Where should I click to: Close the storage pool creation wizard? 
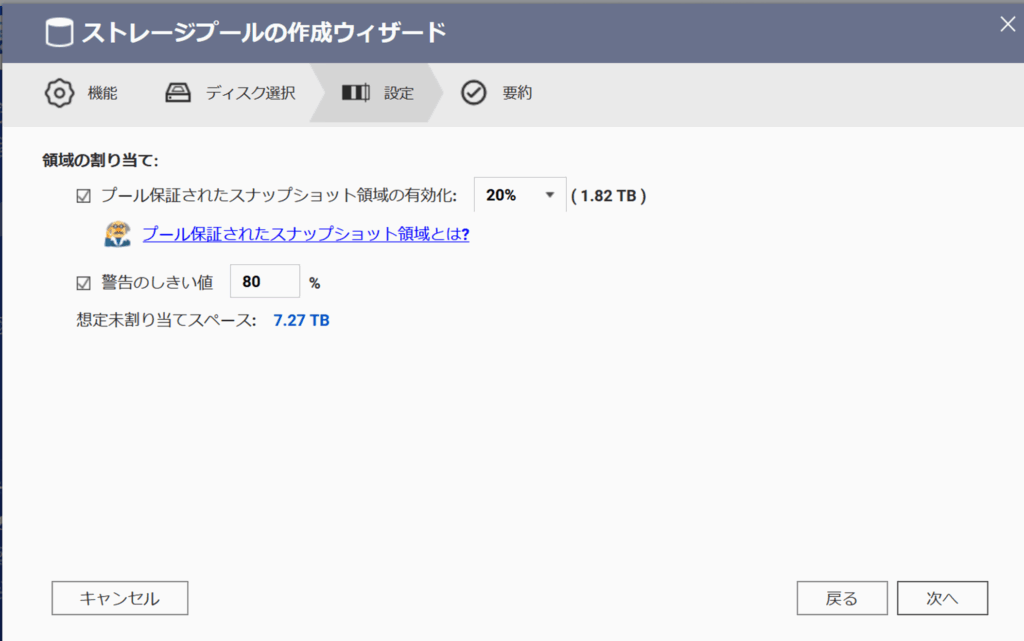pyautogui.click(x=1007, y=26)
